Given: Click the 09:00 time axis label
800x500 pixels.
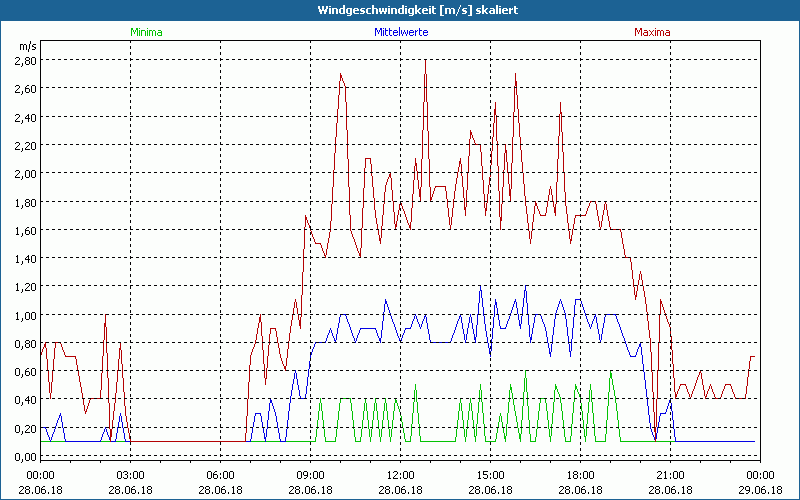Looking at the screenshot, I should tap(310, 474).
